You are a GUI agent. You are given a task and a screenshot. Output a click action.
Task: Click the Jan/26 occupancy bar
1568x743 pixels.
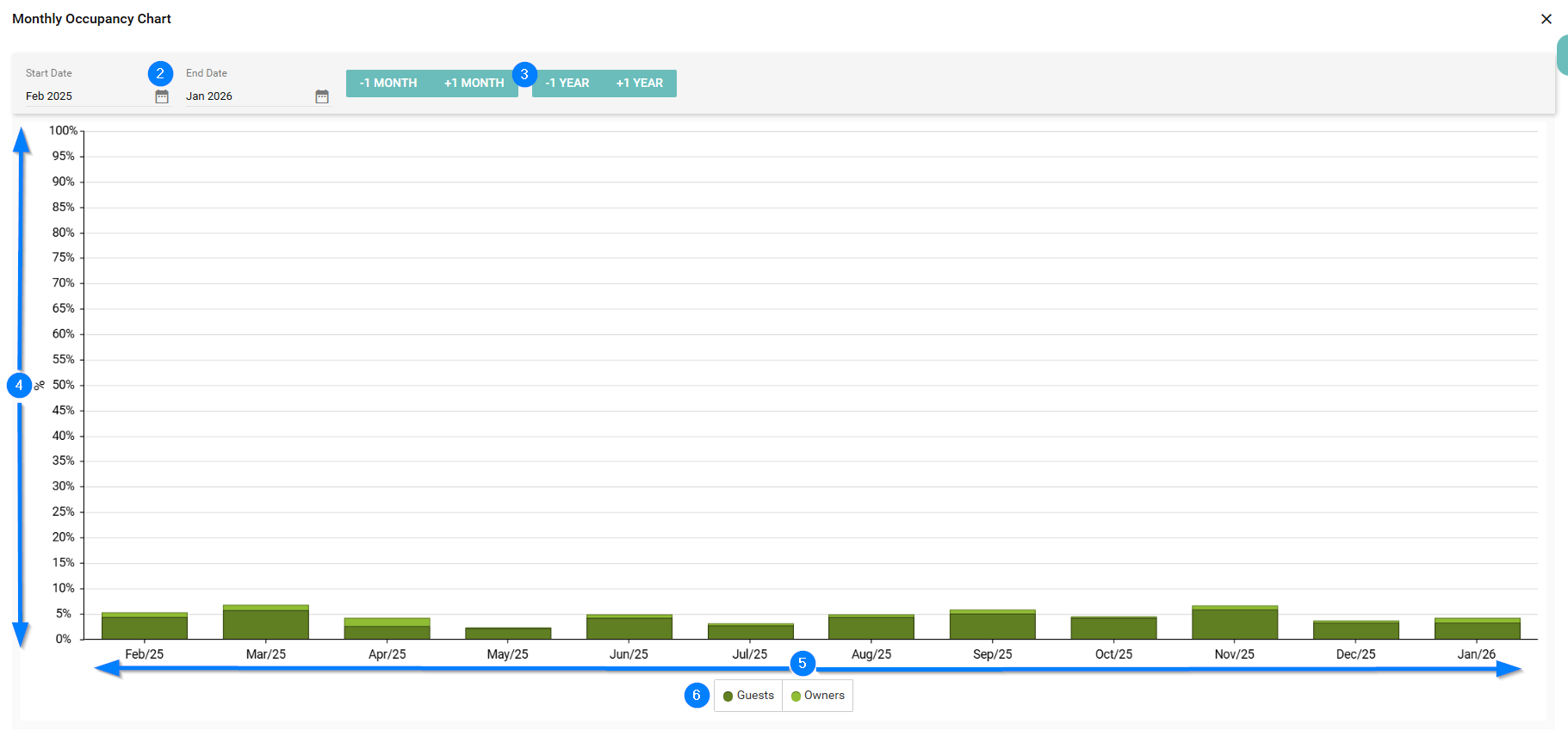tap(1477, 630)
